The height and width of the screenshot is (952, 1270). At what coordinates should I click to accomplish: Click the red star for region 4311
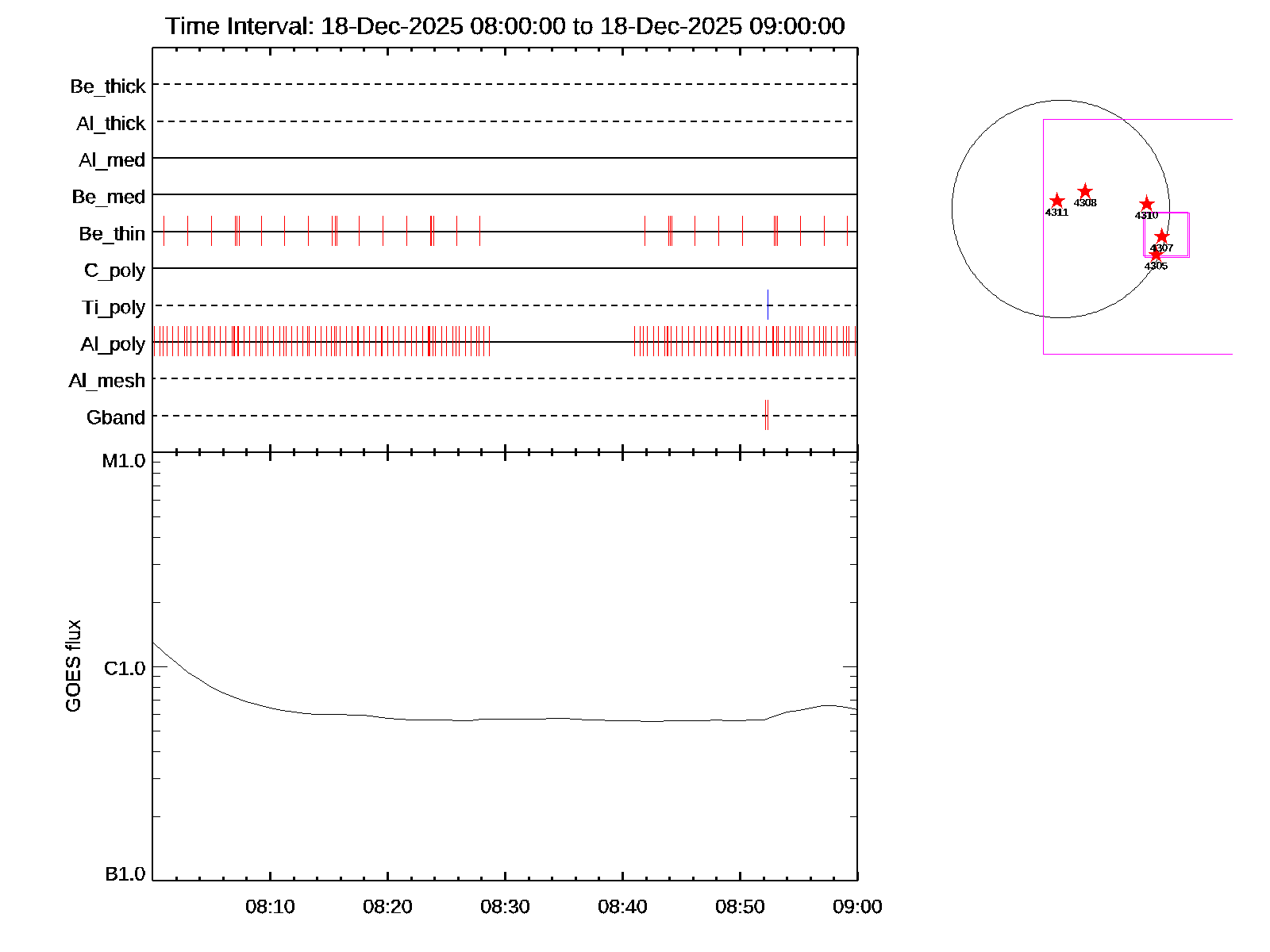pyautogui.click(x=1056, y=201)
